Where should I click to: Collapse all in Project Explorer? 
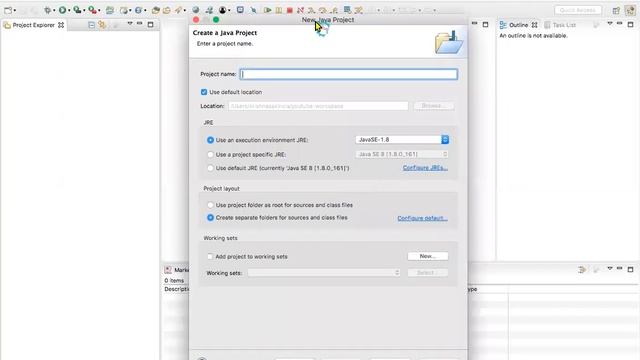pos(91,25)
